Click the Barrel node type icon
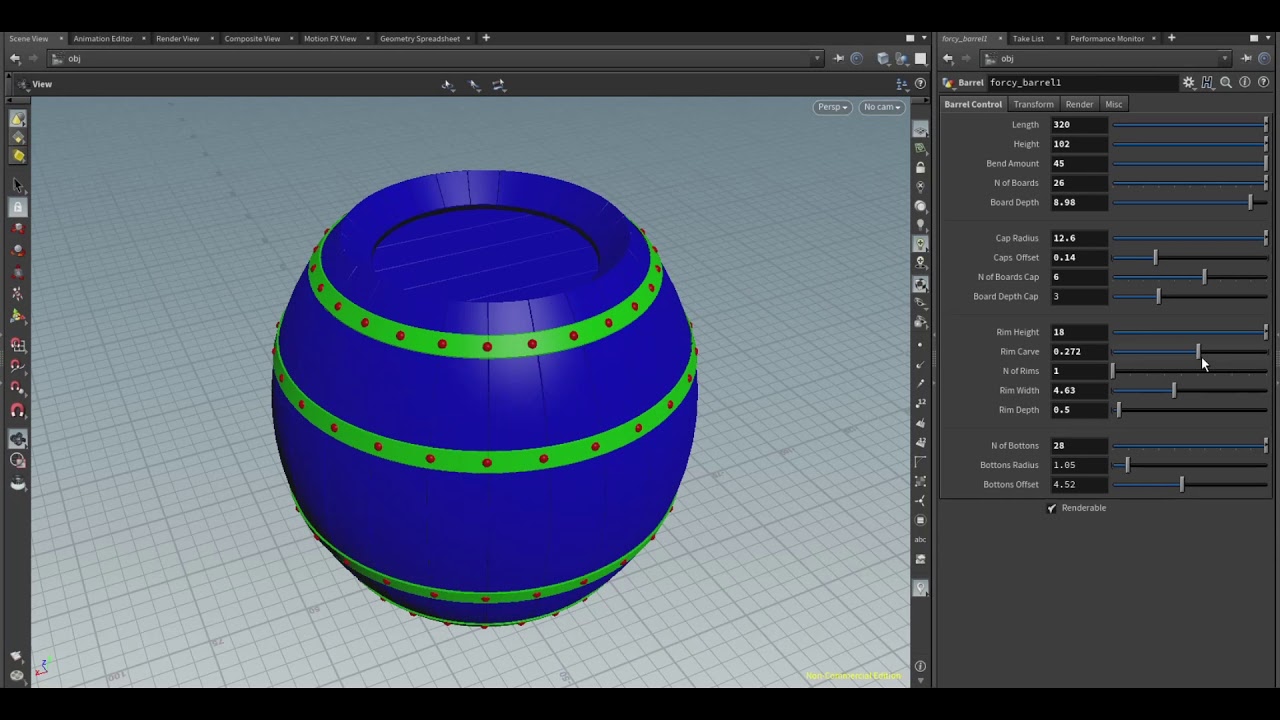This screenshot has width=1280, height=720. coord(949,83)
